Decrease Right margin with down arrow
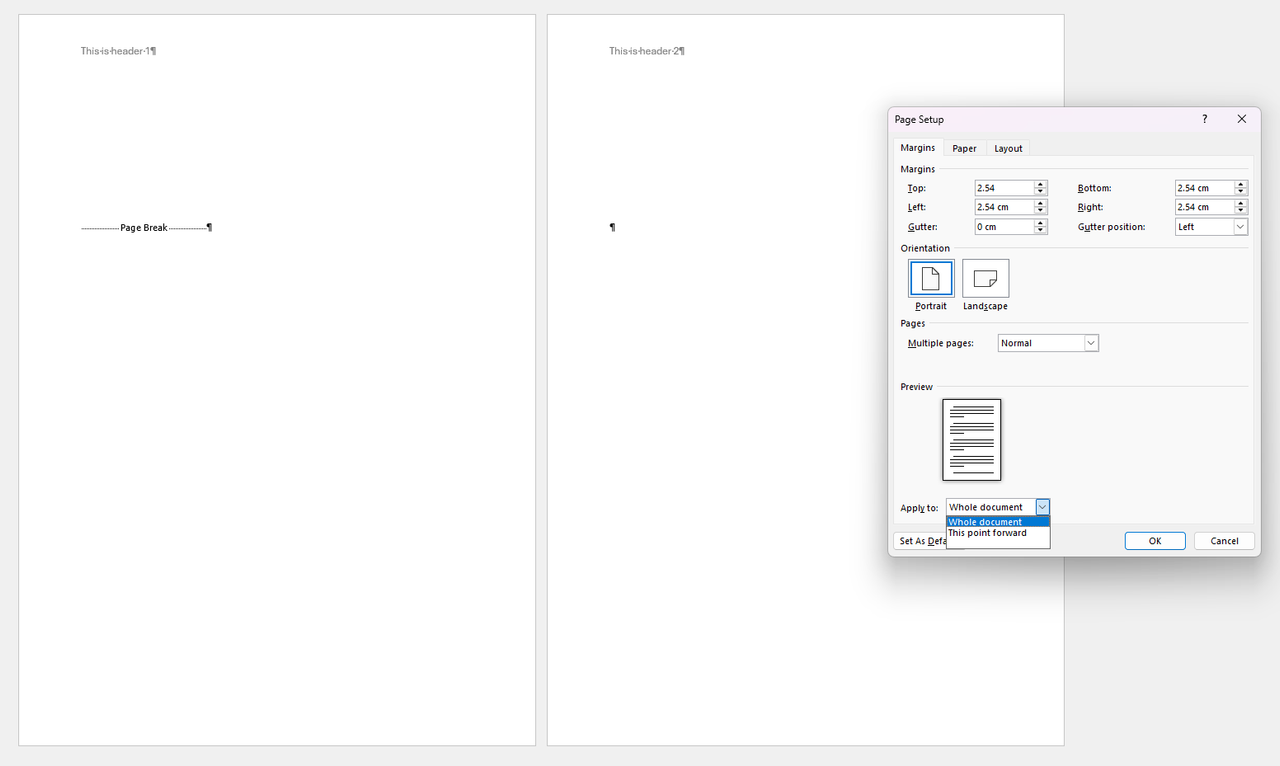The image size is (1280, 766). coord(1241,211)
